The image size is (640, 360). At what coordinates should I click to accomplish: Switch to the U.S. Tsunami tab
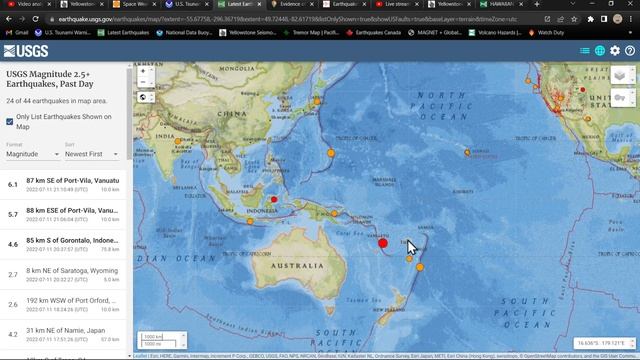click(x=188, y=4)
